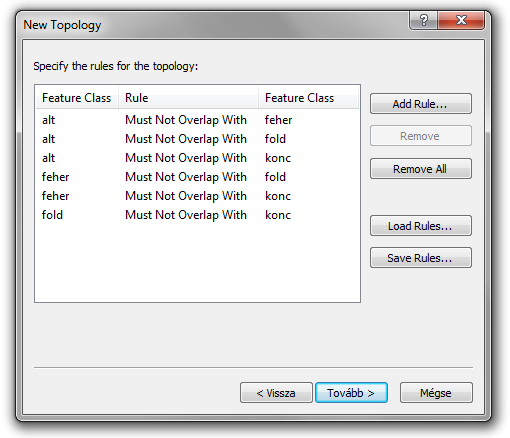The width and height of the screenshot is (510, 438).
Task: Select the rule row alt / konc
Action: pos(197,158)
